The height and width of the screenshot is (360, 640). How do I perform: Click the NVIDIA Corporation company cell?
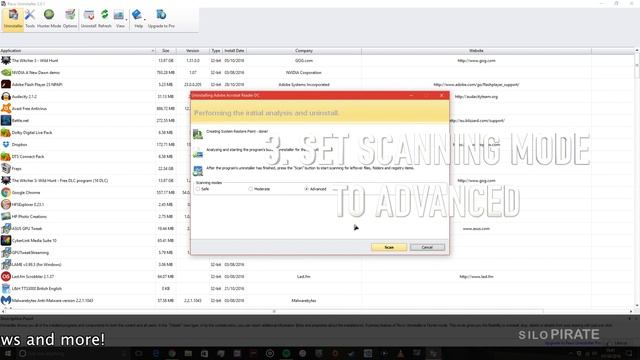304,72
